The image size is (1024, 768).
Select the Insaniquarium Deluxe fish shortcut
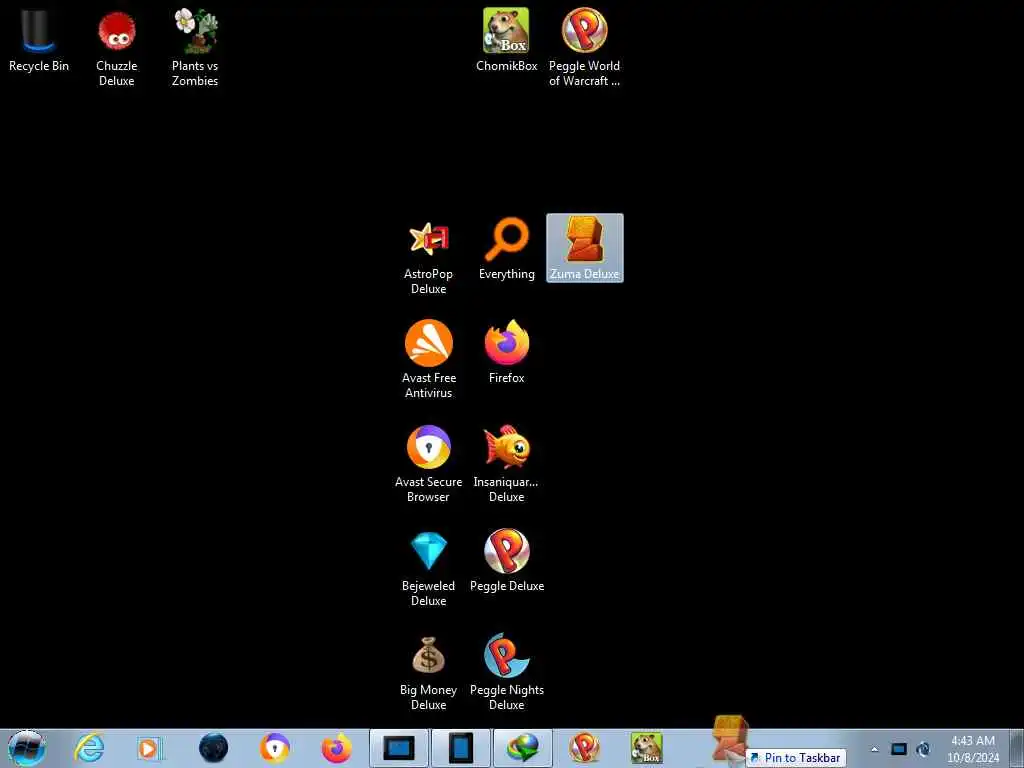[506, 464]
